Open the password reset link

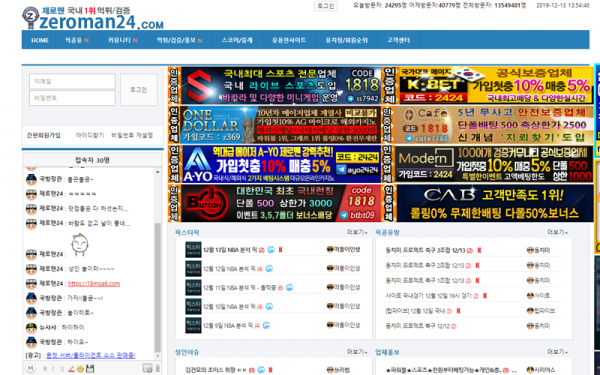point(132,135)
